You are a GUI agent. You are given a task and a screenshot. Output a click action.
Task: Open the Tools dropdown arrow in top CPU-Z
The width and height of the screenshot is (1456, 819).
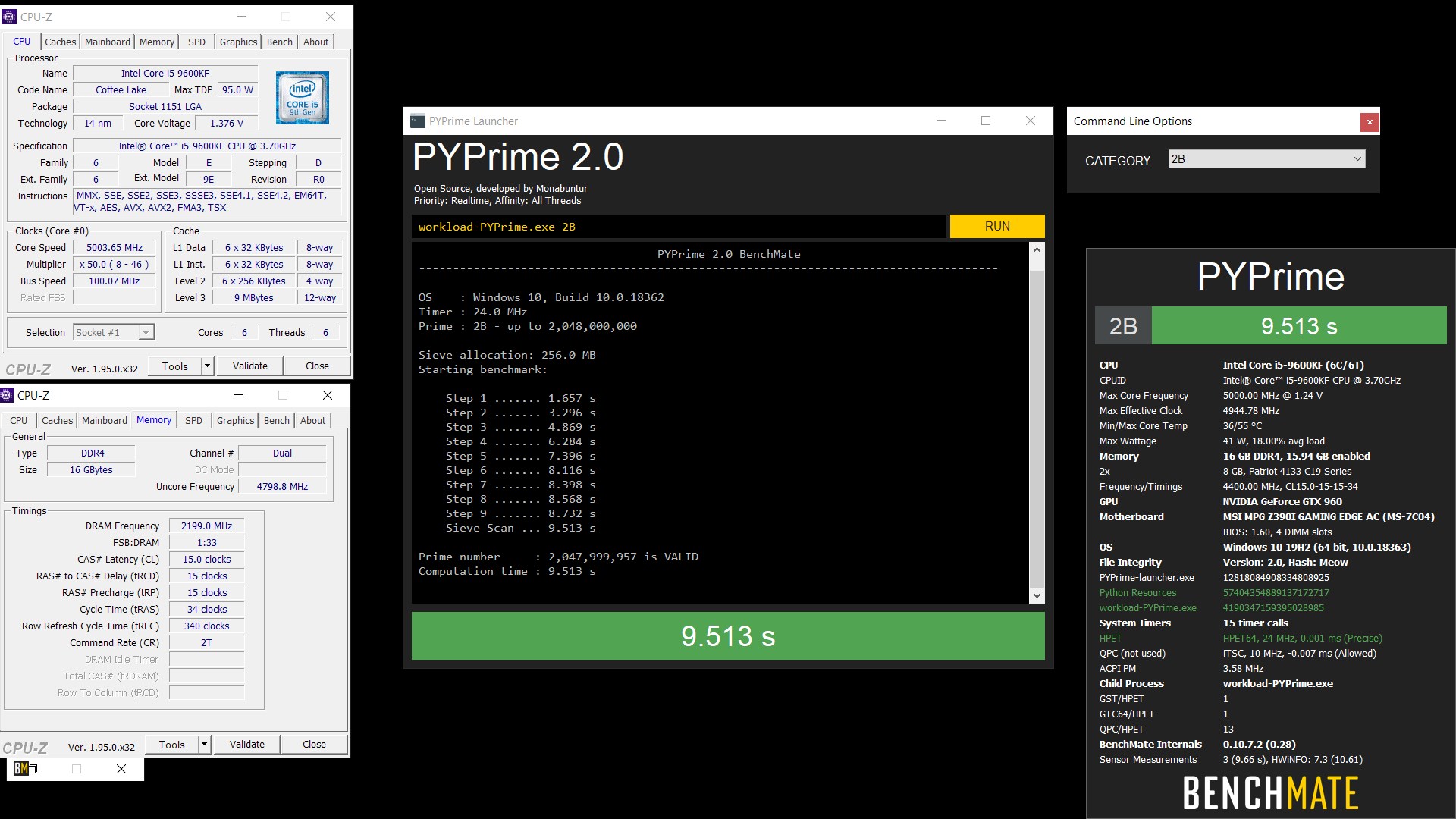pyautogui.click(x=207, y=366)
